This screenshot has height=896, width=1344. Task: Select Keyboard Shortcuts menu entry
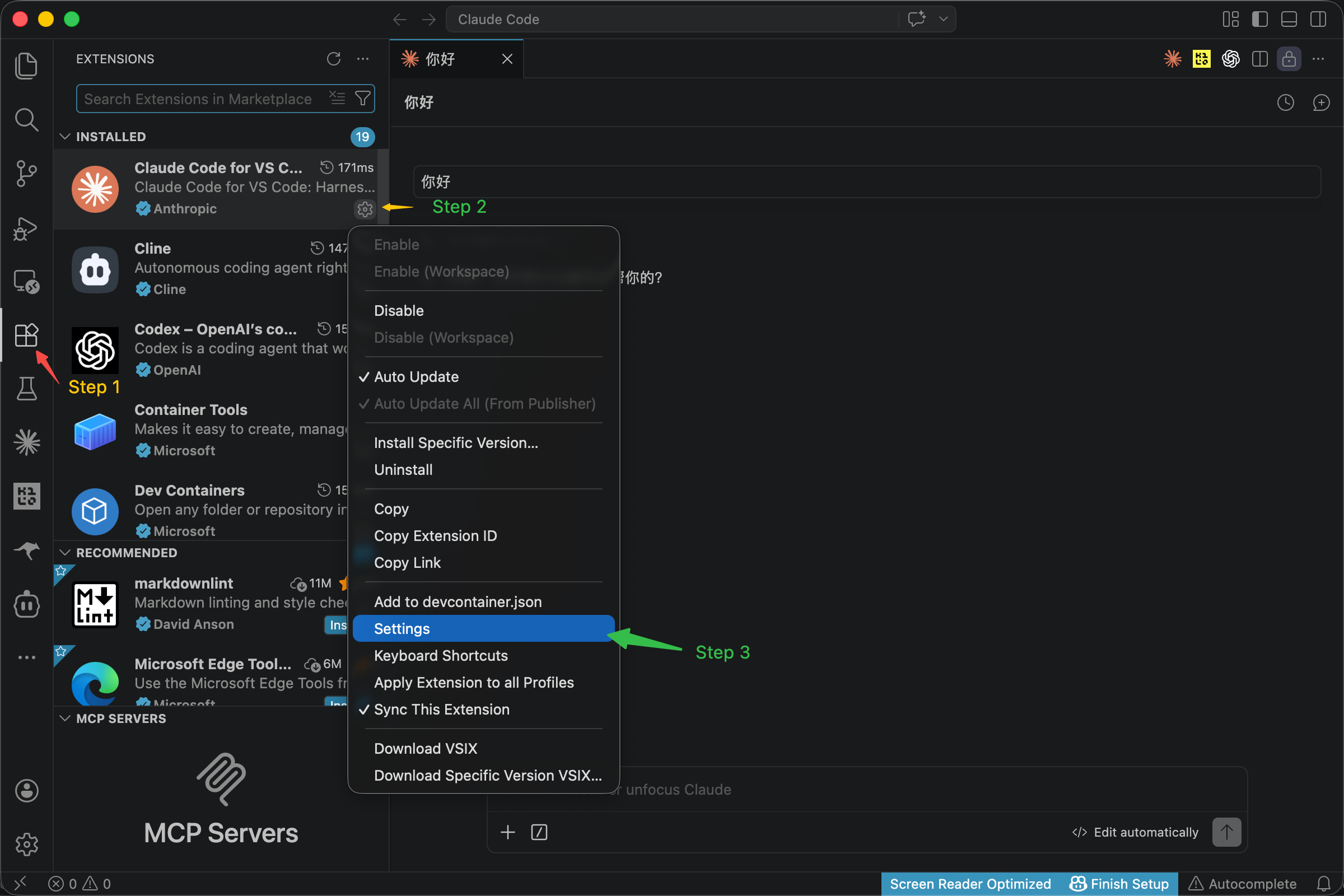pos(483,655)
